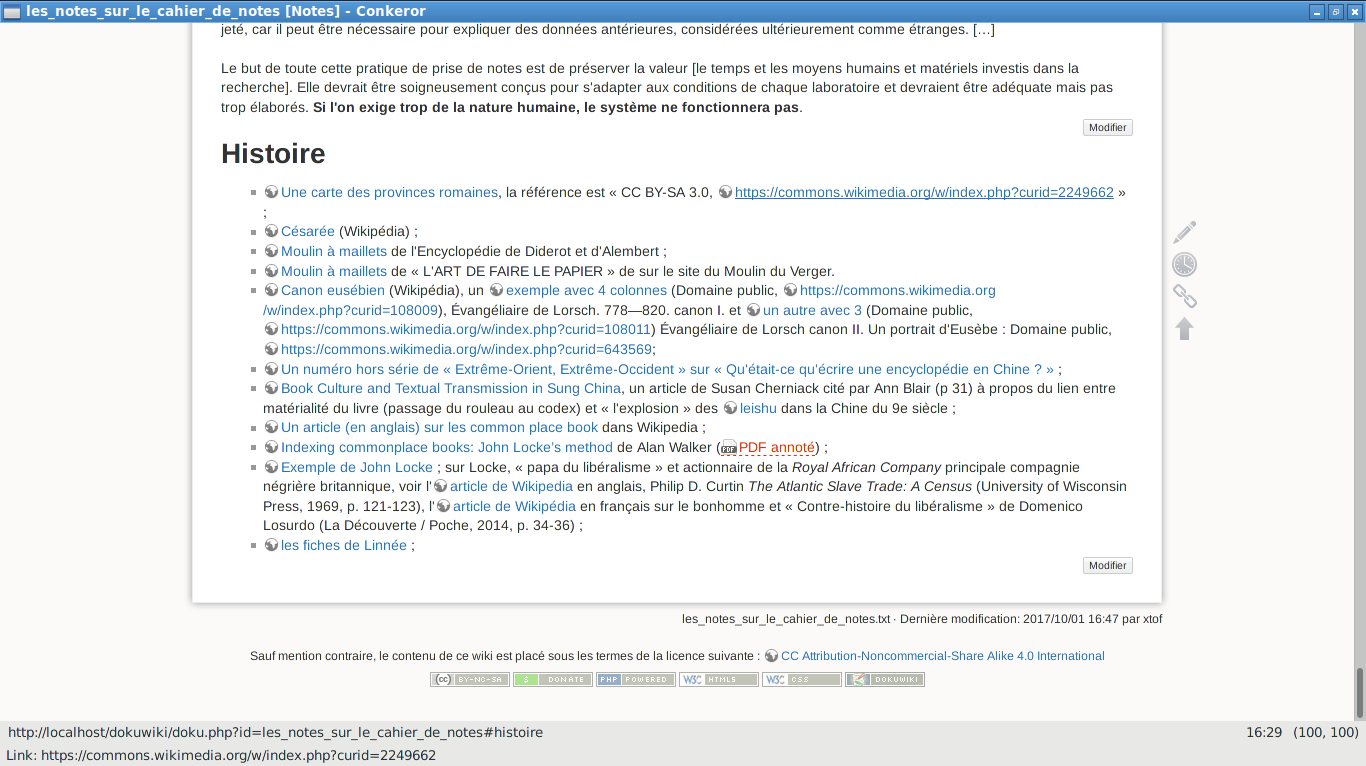Screen dimensions: 1366x766
Task: Click the Modifier button below the Histoire list
Action: 1107,566
